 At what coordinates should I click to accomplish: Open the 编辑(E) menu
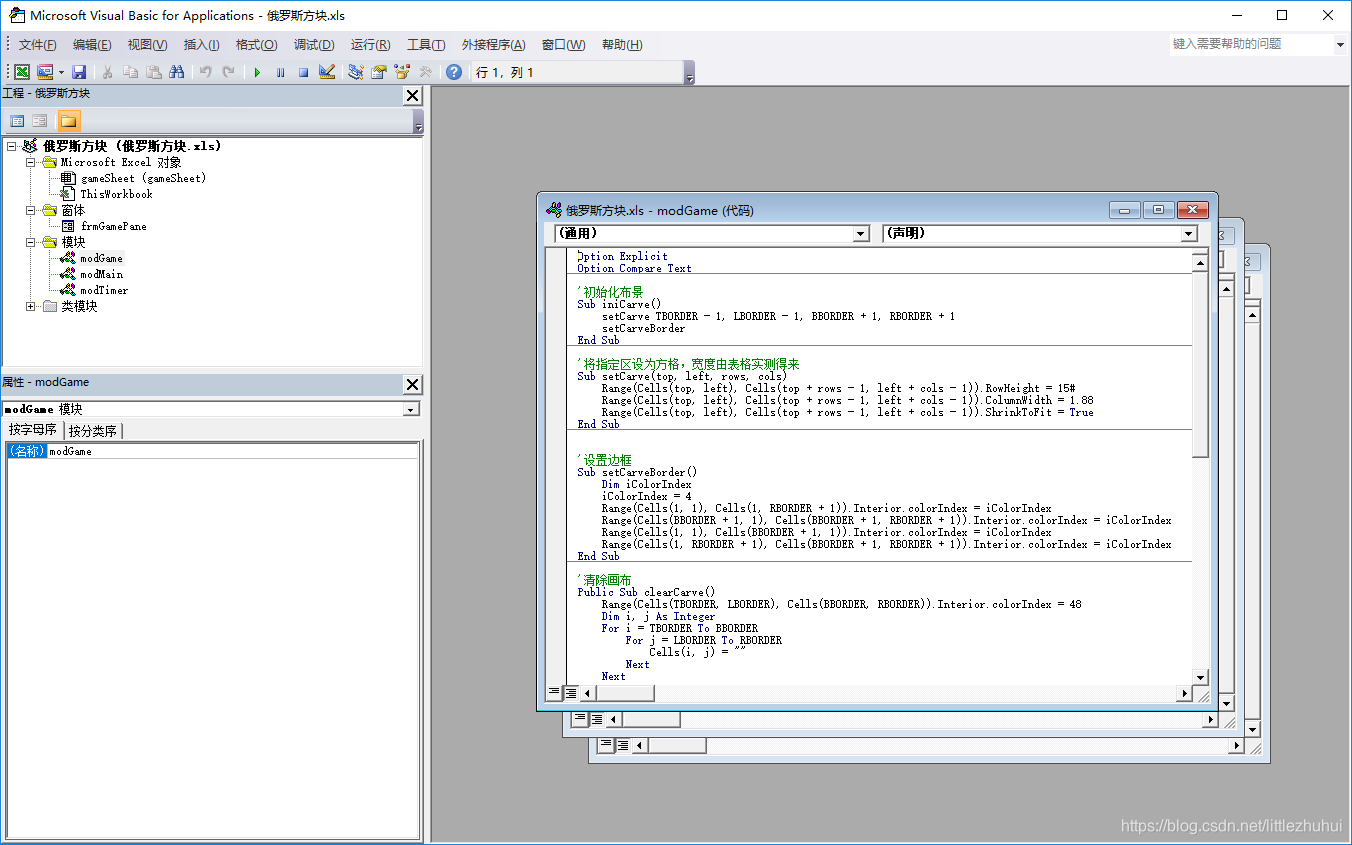92,45
